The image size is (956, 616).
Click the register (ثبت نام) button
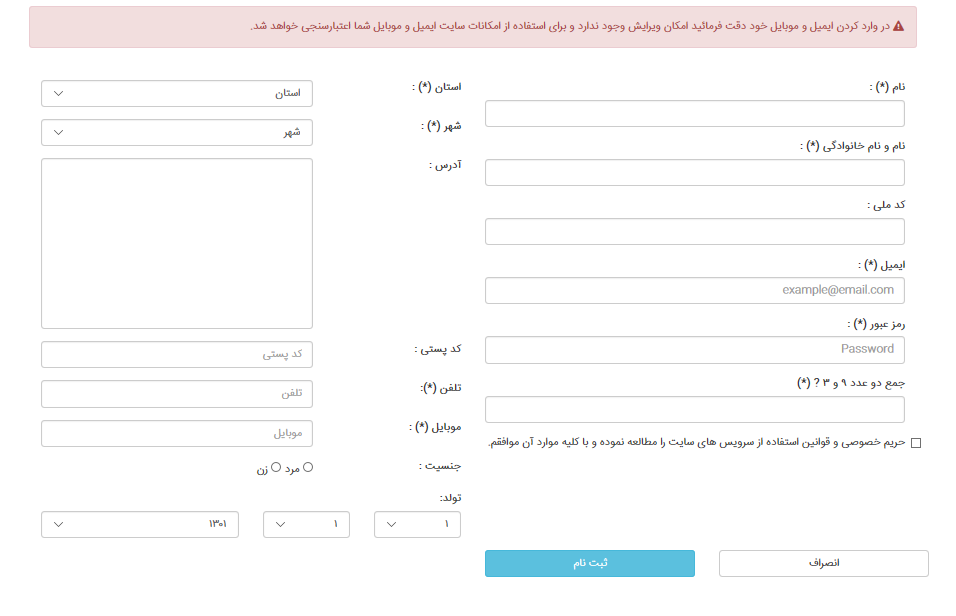(x=589, y=564)
